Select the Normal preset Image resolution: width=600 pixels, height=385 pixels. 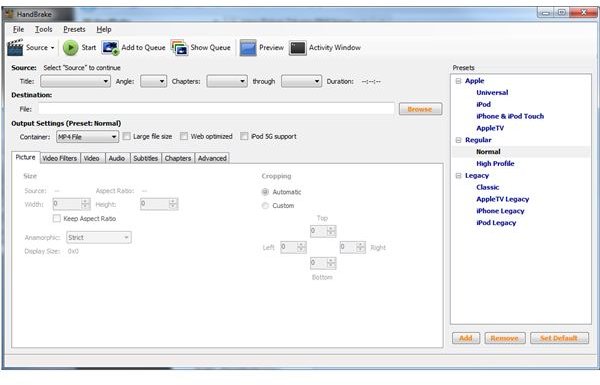click(488, 152)
